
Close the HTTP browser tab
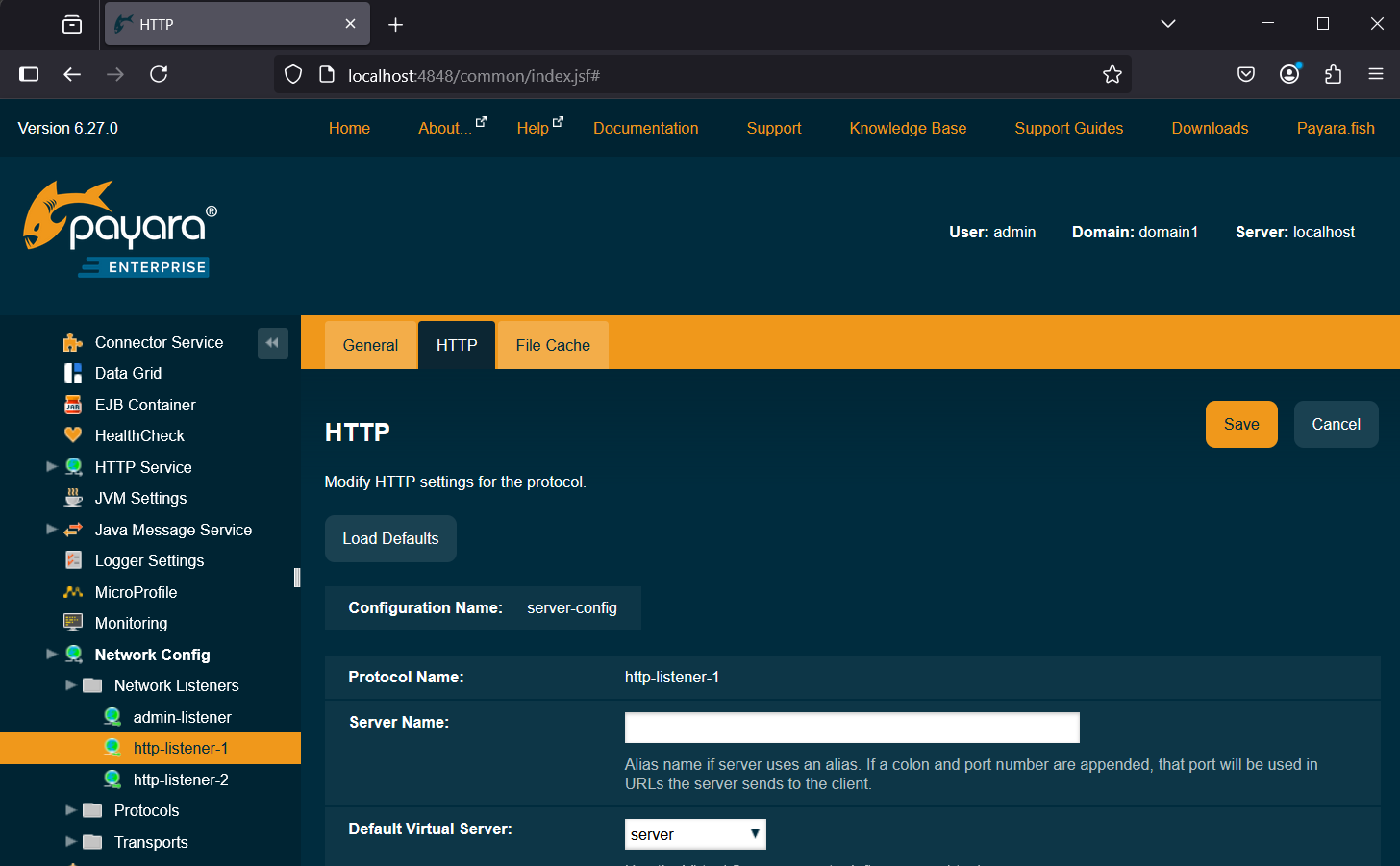pos(350,24)
